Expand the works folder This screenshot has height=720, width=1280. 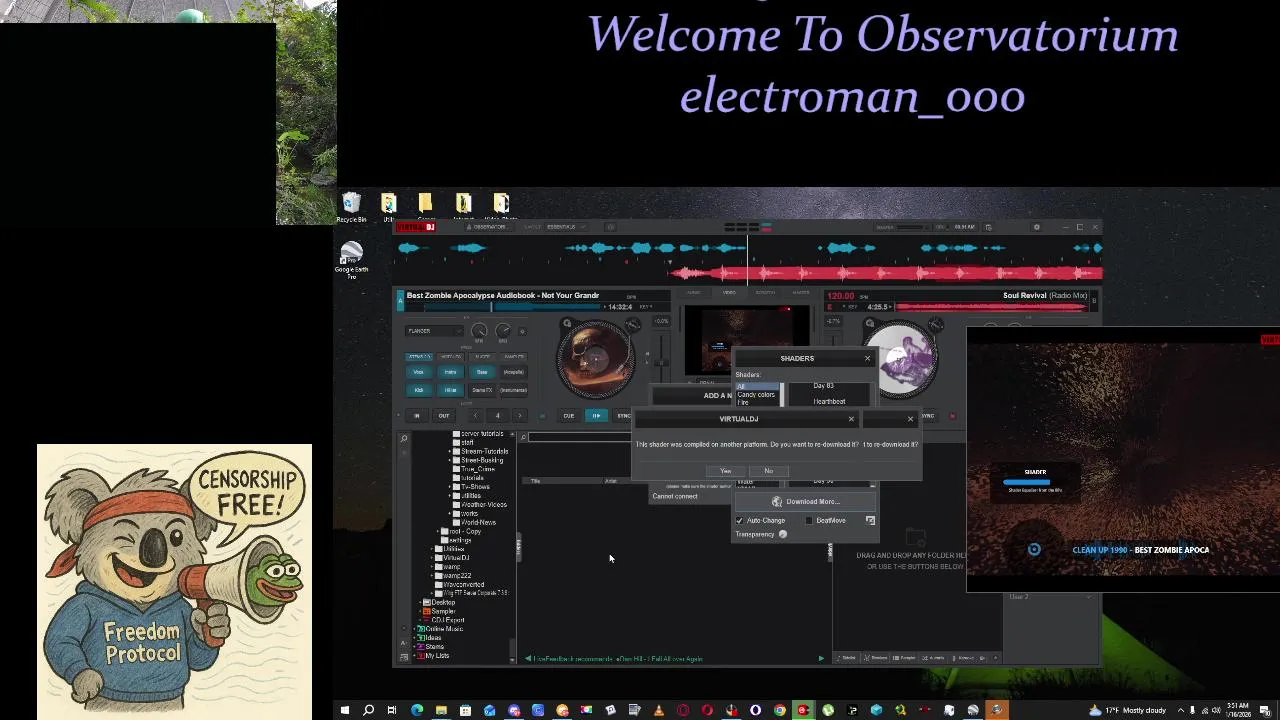(x=450, y=514)
